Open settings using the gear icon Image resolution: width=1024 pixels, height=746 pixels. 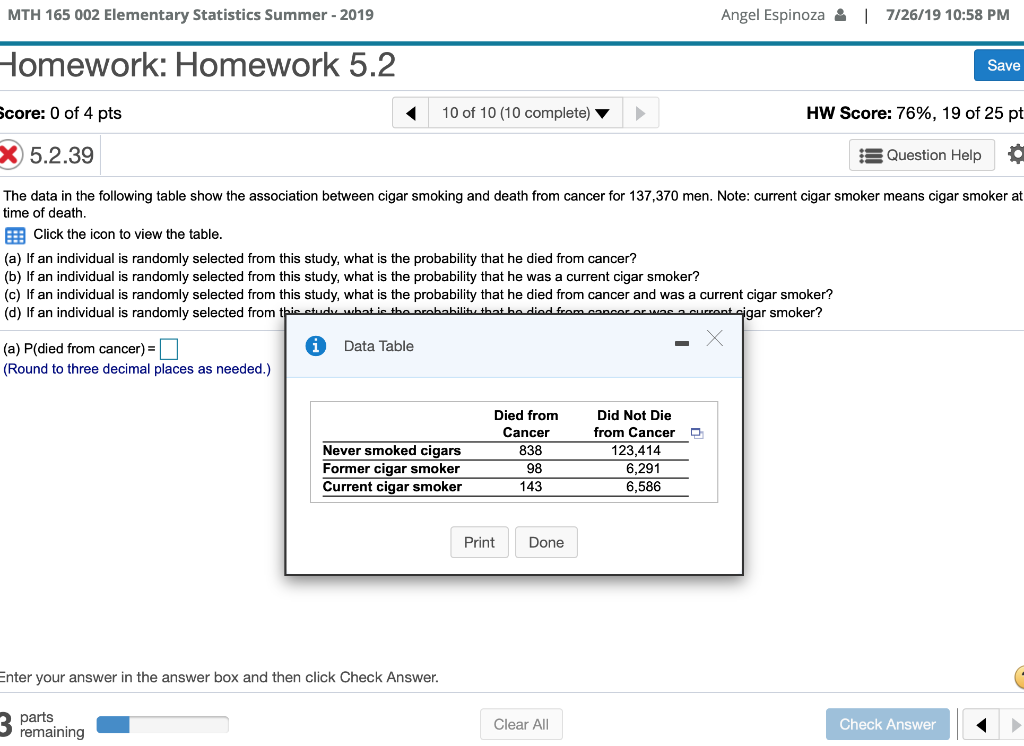point(1014,155)
